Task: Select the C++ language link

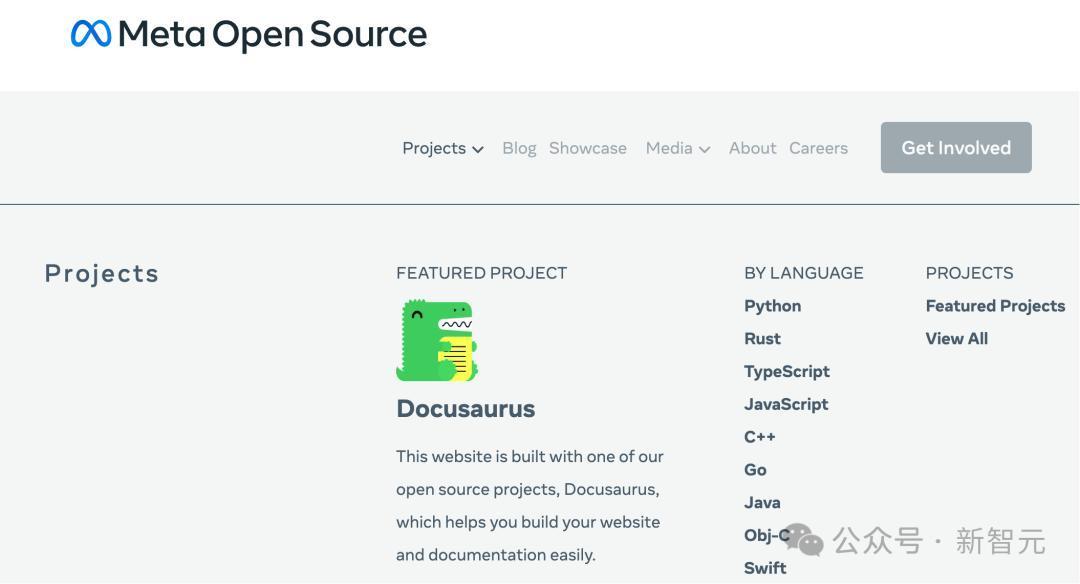Action: pyautogui.click(x=760, y=437)
